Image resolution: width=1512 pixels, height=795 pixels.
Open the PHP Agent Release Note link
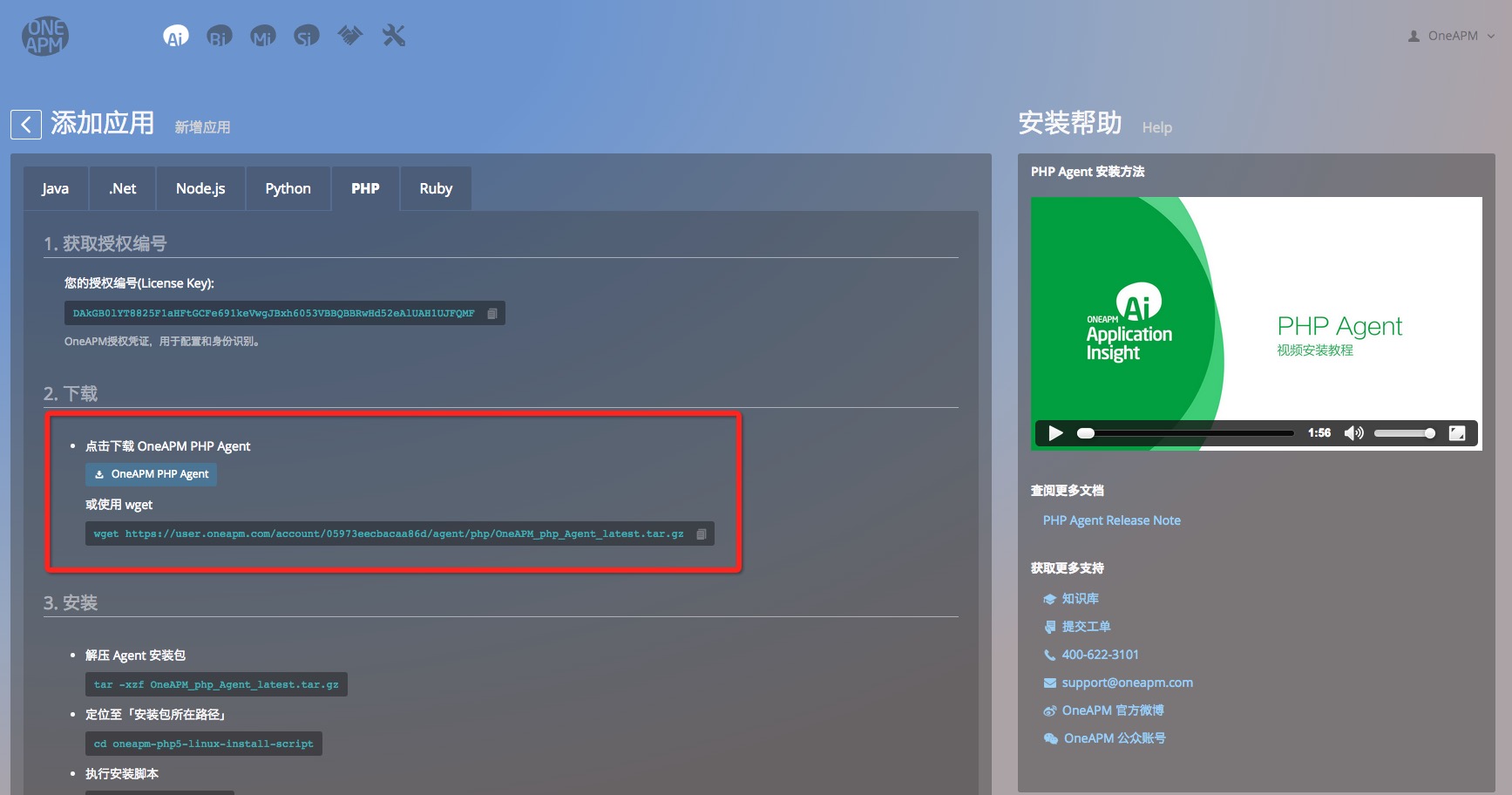pos(1112,520)
